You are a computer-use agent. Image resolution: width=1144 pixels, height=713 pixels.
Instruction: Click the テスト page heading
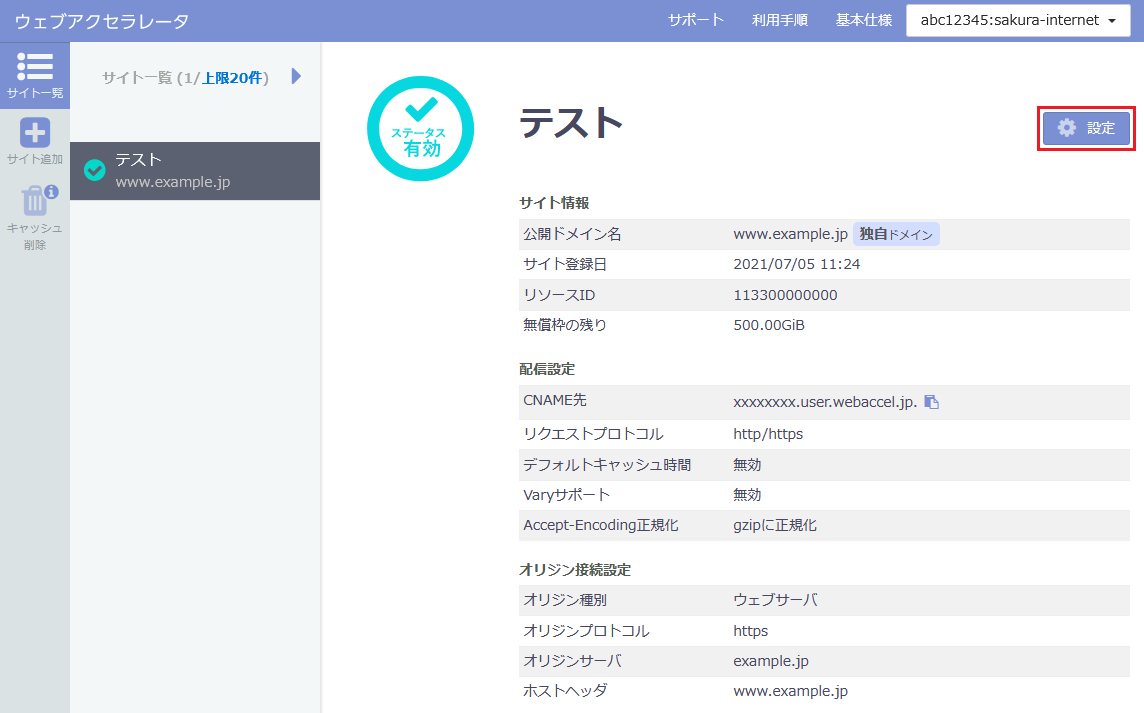tap(571, 123)
